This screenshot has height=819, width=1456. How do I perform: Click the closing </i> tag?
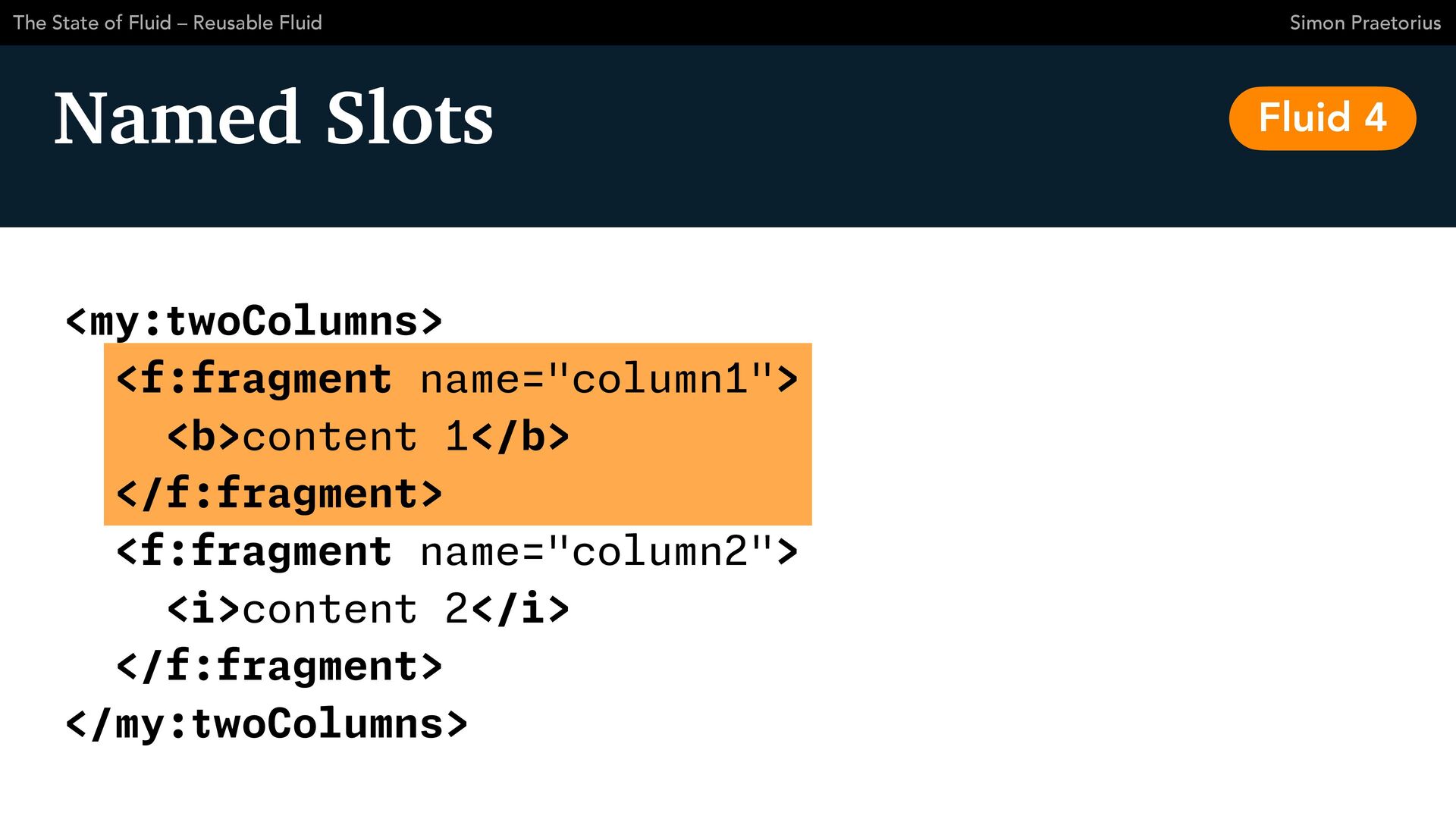tap(520, 609)
